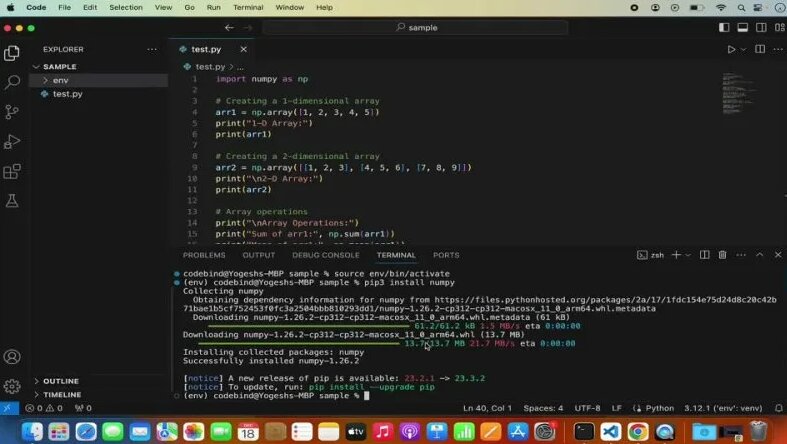Screen dimensions: 787x444
Task: Click the sample search command center field
Action: pos(415,28)
